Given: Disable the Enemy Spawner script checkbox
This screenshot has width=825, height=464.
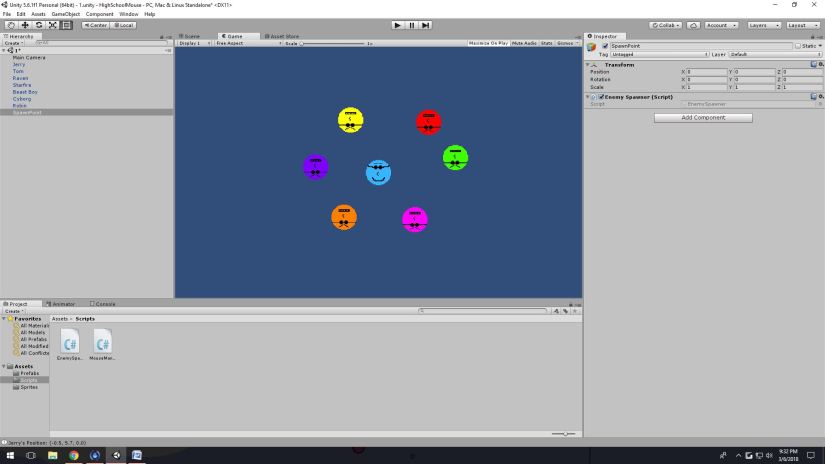Looking at the screenshot, I should point(600,96).
